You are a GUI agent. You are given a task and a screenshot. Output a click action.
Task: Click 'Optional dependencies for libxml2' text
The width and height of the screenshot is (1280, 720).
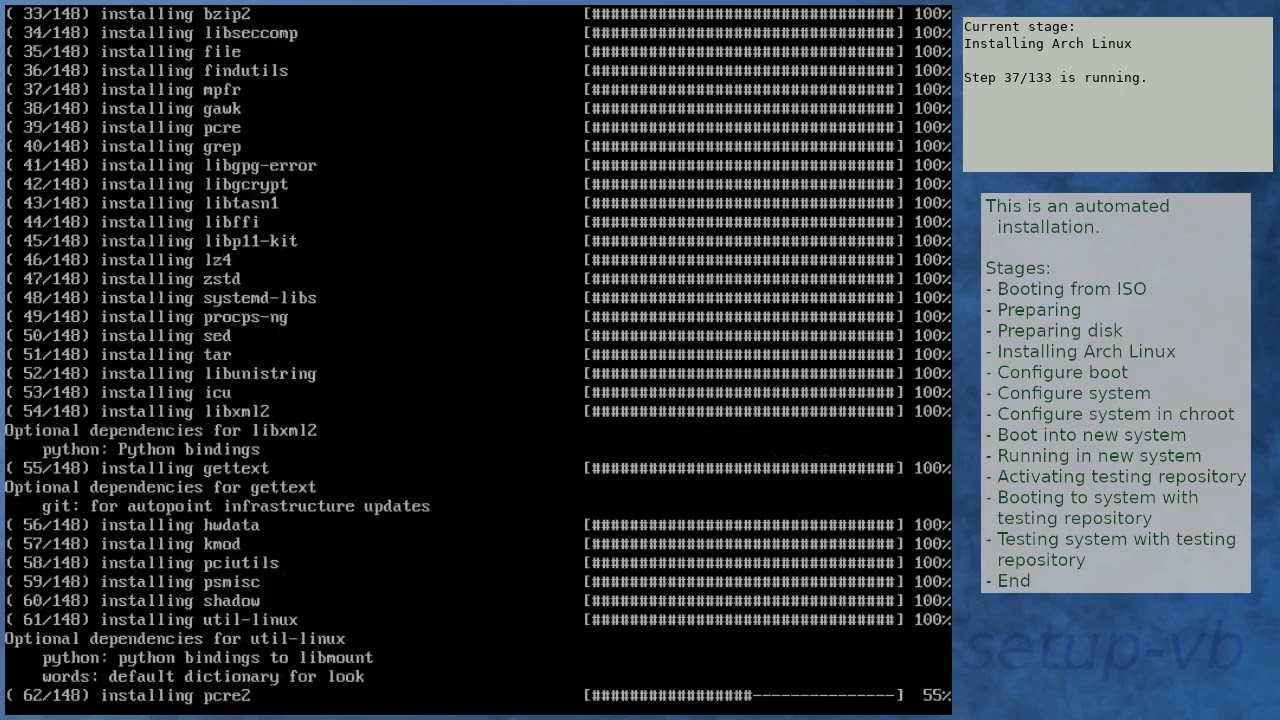click(x=161, y=431)
